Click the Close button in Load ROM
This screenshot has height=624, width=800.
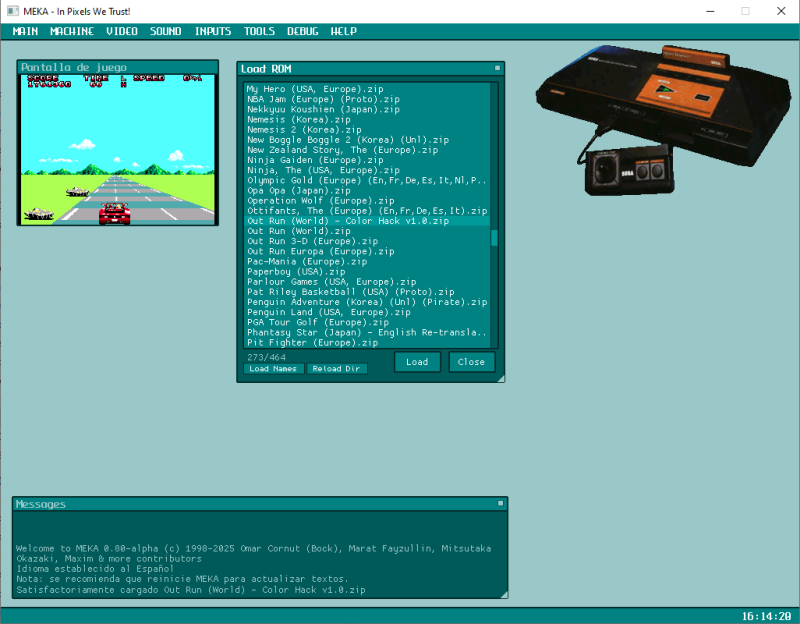[x=471, y=362]
